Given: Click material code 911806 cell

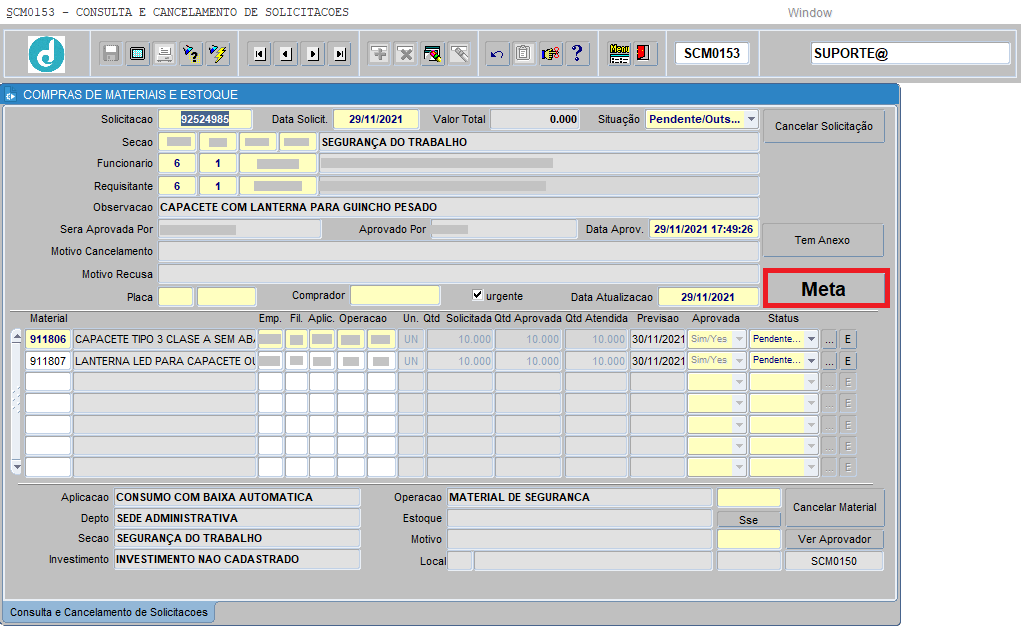Looking at the screenshot, I should pos(48,339).
